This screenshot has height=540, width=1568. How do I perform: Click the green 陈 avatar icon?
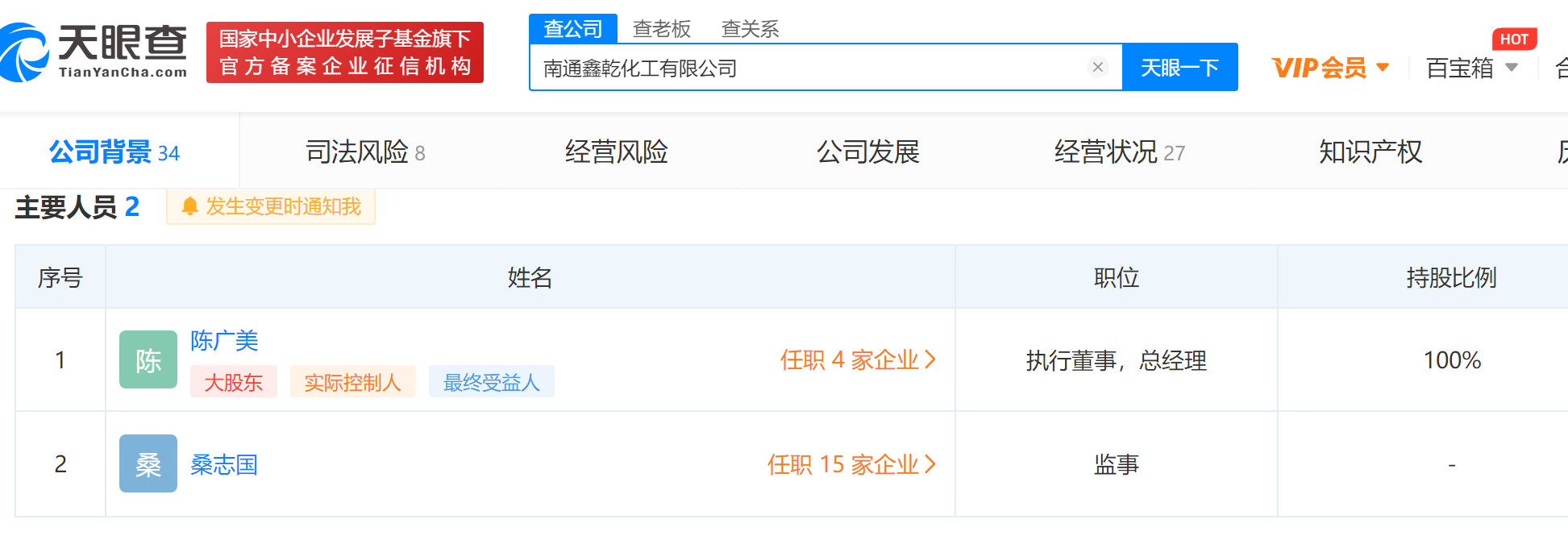pos(148,359)
